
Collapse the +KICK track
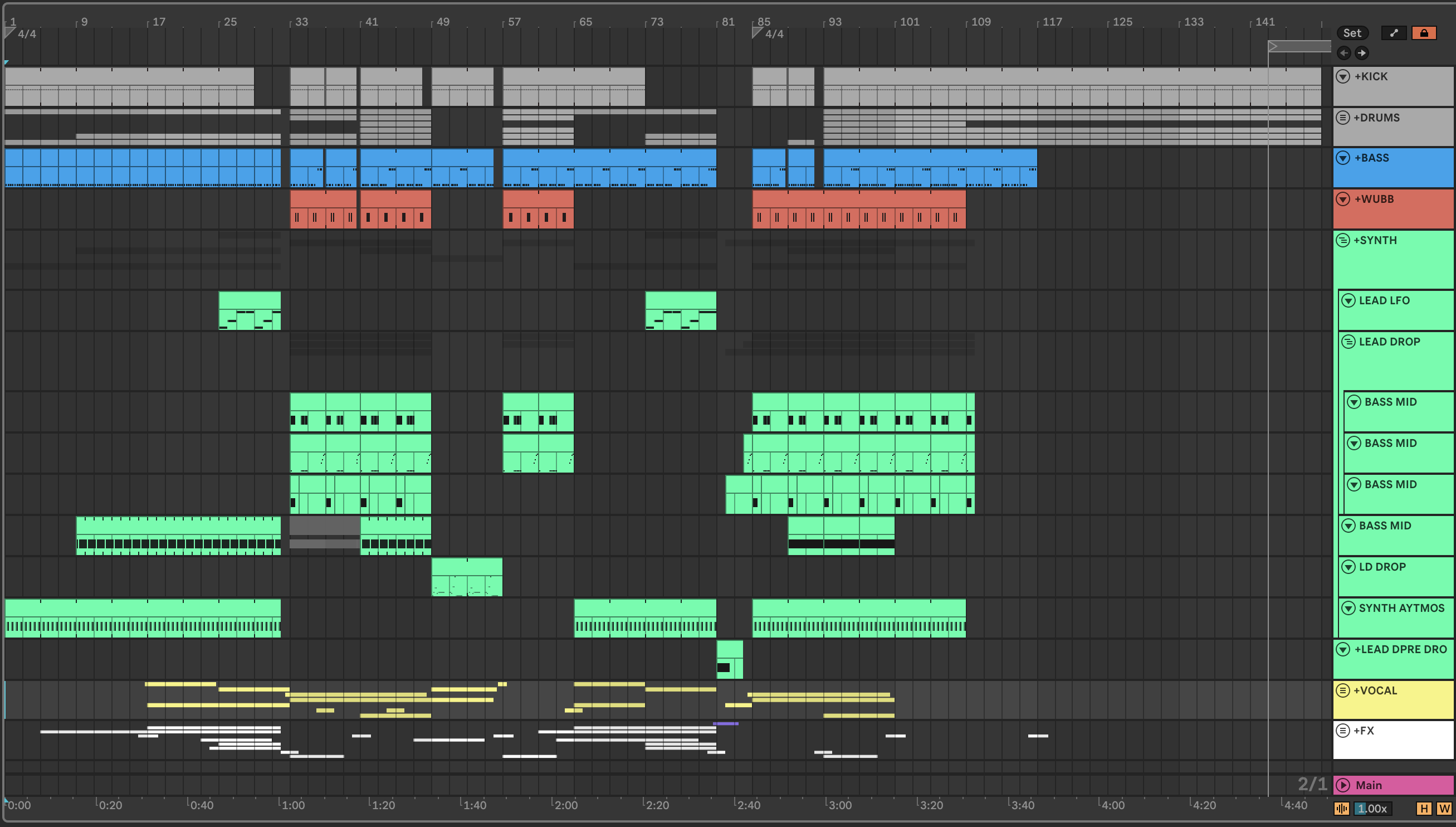(x=1343, y=77)
